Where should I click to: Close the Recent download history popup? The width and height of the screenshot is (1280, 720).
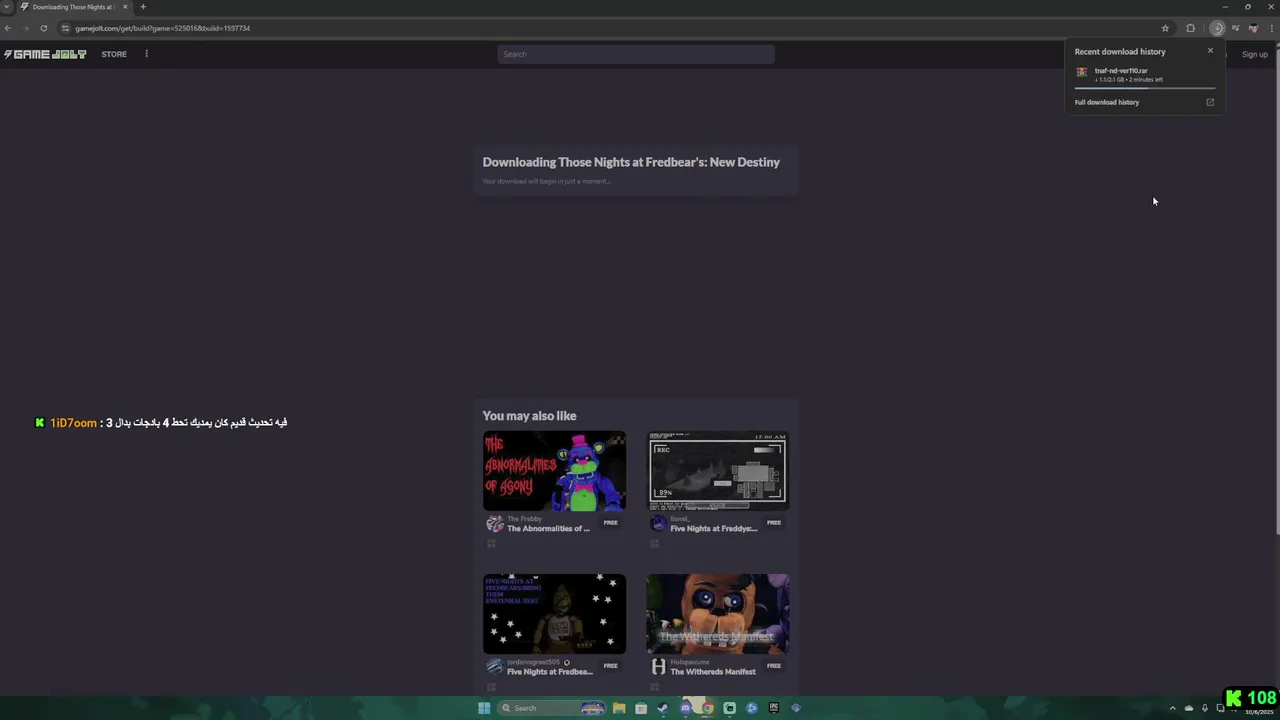coord(1210,51)
